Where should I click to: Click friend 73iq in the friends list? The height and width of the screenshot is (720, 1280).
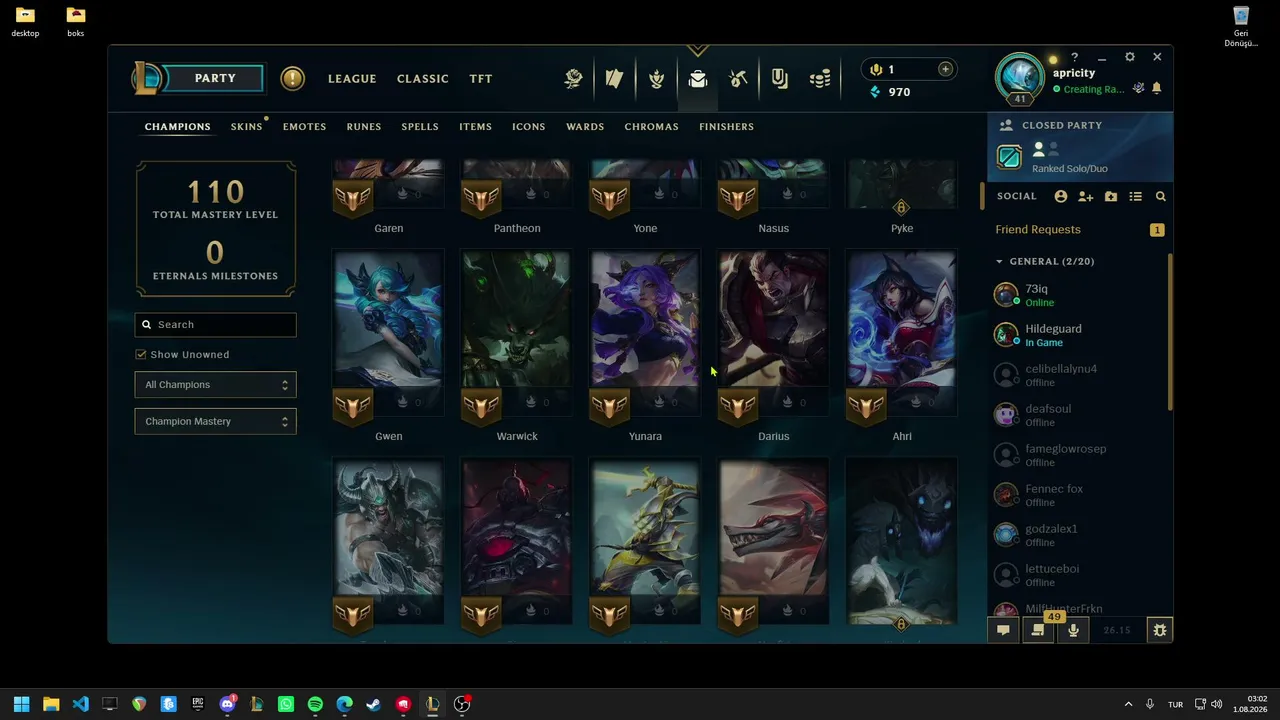click(x=1079, y=295)
